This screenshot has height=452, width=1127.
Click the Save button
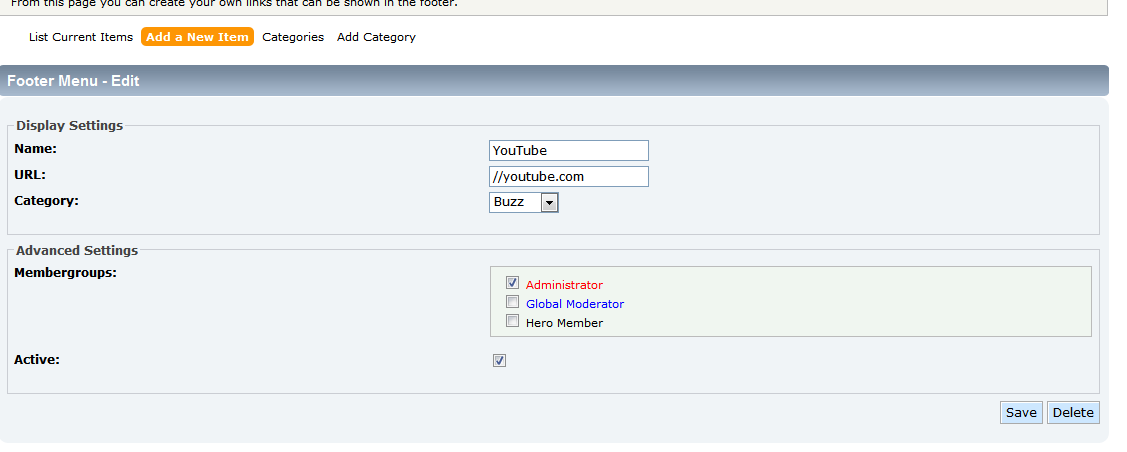coord(1021,412)
